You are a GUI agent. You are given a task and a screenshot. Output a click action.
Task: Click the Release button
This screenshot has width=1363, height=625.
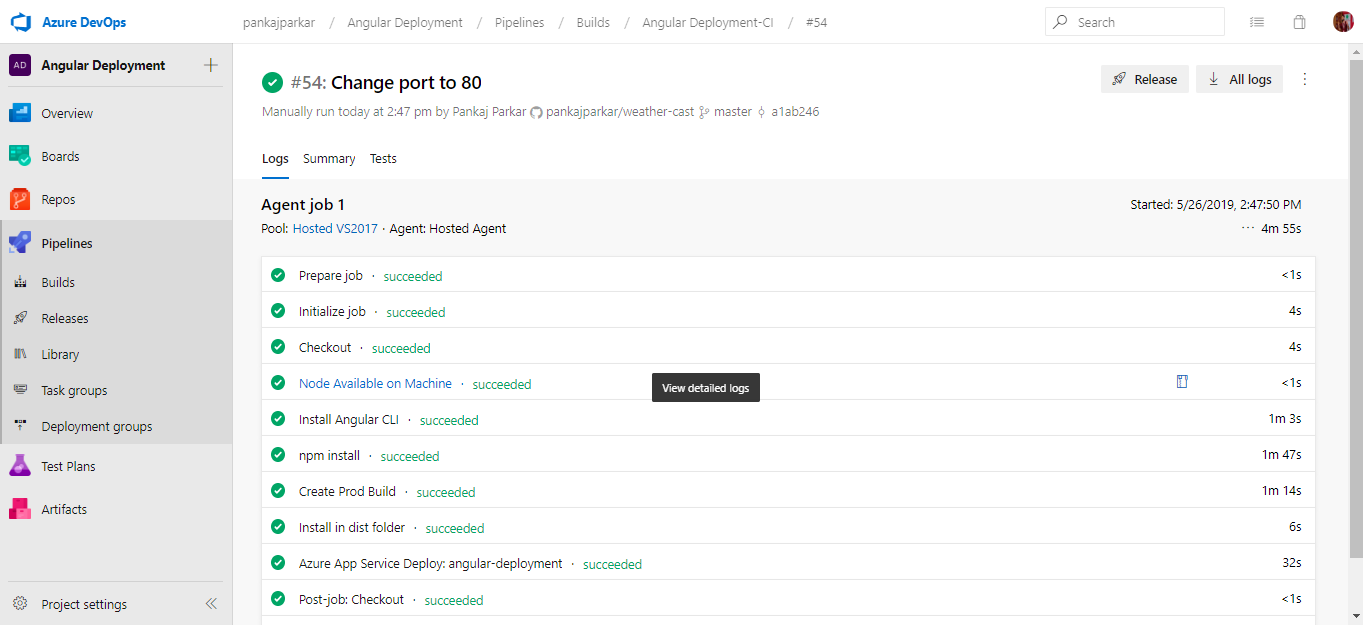[1144, 78]
